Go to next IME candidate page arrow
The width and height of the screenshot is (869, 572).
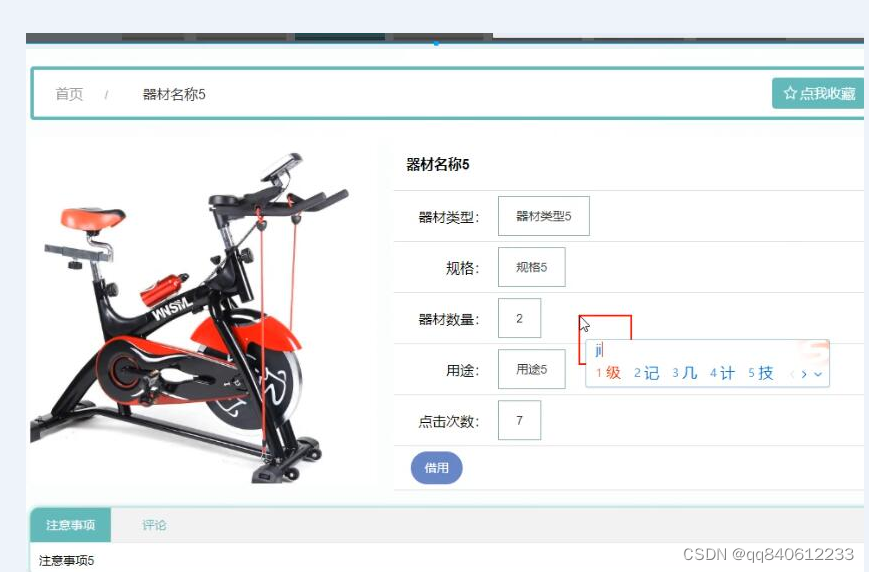click(804, 375)
